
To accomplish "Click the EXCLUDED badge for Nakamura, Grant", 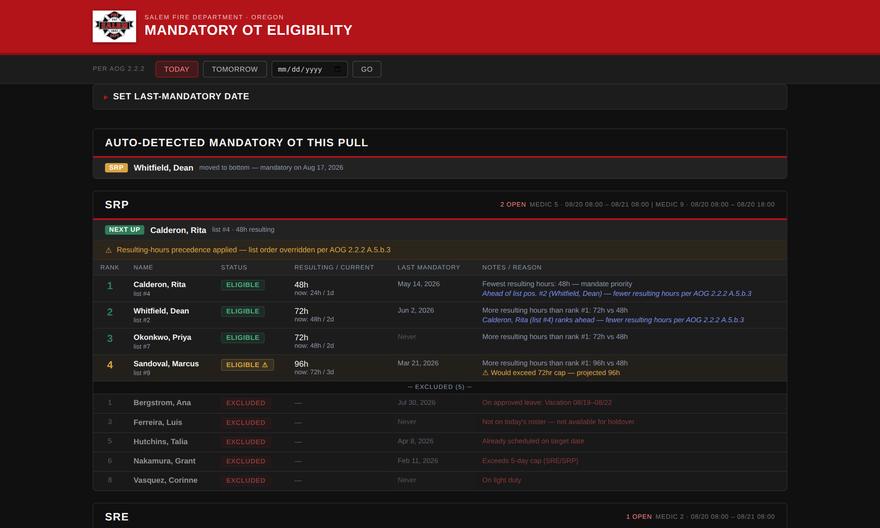I will pyautogui.click(x=245, y=461).
